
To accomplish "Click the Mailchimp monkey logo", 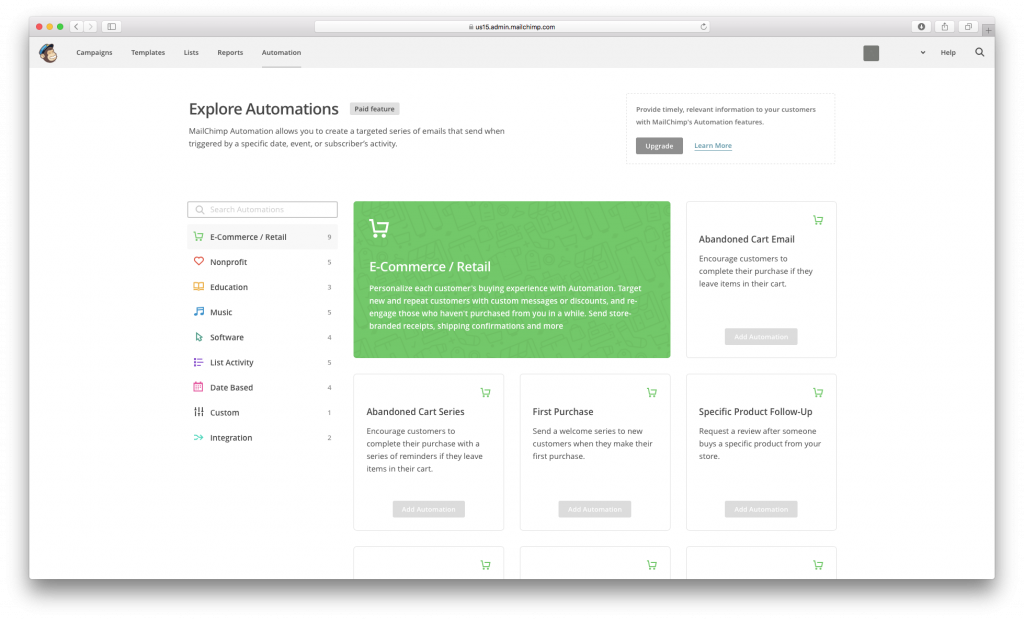I will pos(48,53).
